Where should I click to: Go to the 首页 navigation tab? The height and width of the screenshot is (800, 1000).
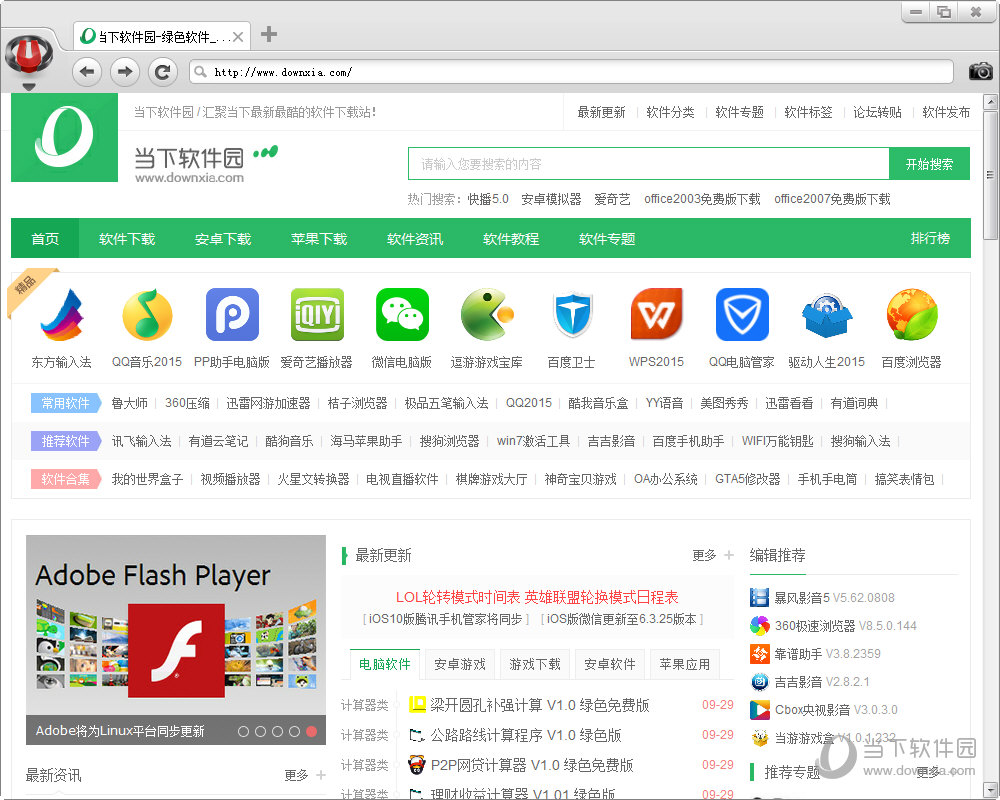(x=45, y=239)
